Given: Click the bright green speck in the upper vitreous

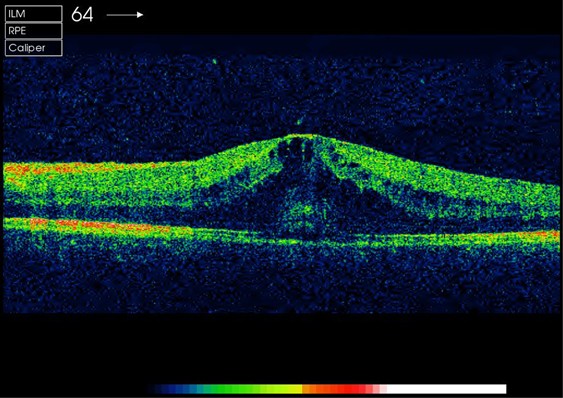Looking at the screenshot, I should [x=215, y=61].
